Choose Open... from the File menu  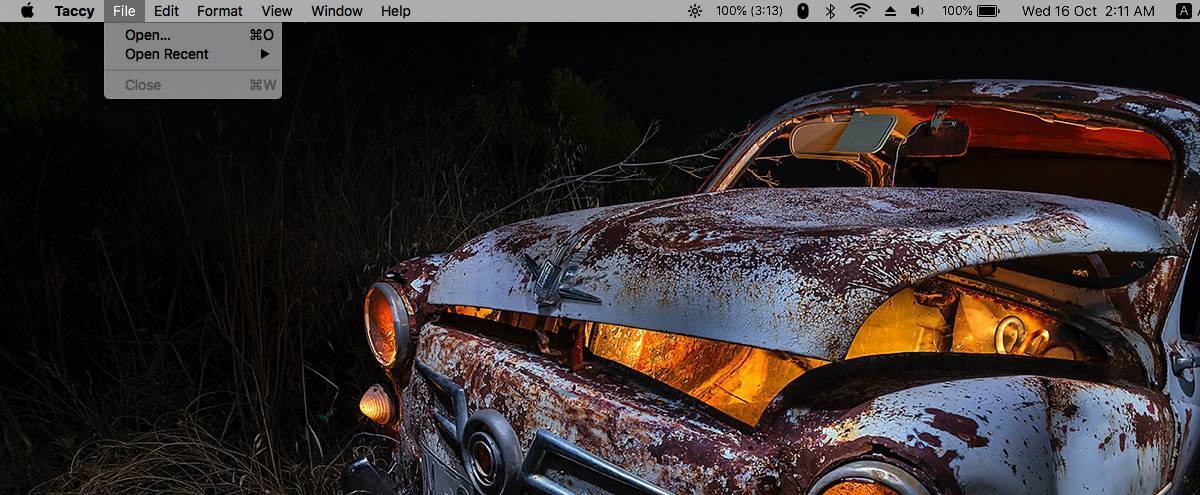point(193,35)
